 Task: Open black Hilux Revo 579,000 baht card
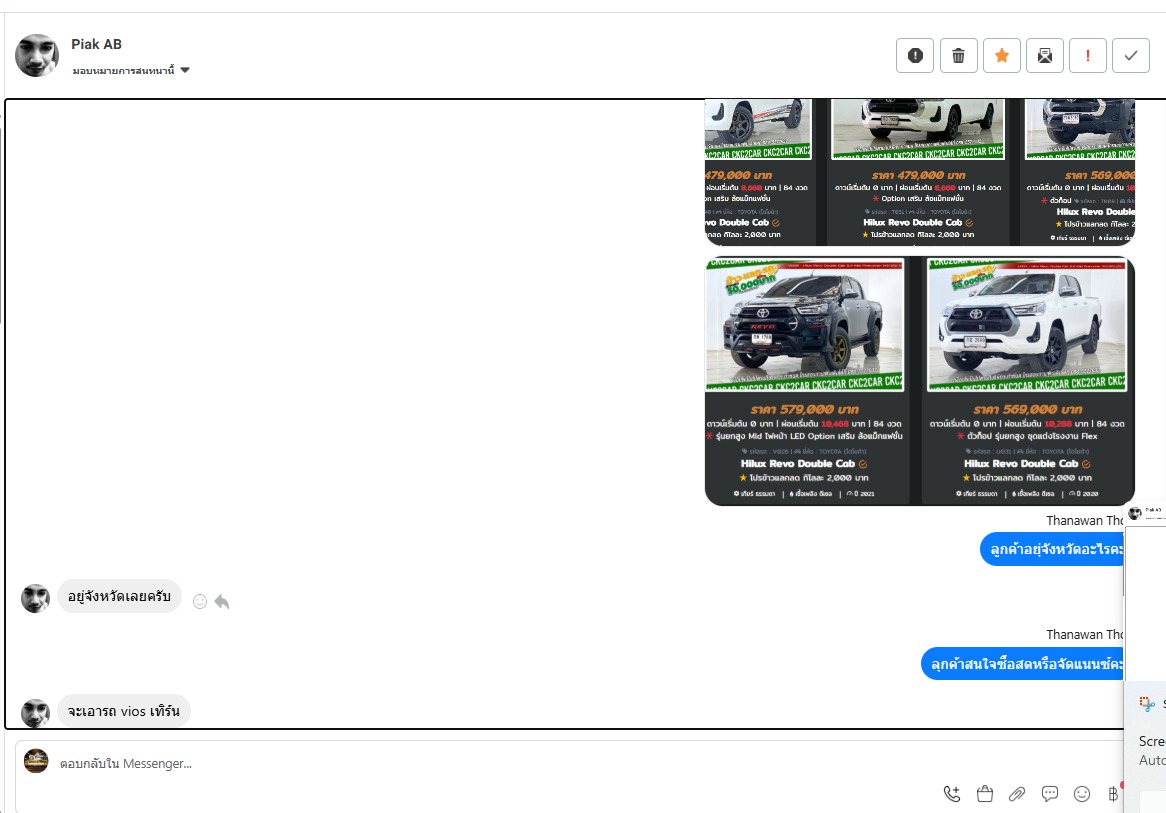pos(805,381)
